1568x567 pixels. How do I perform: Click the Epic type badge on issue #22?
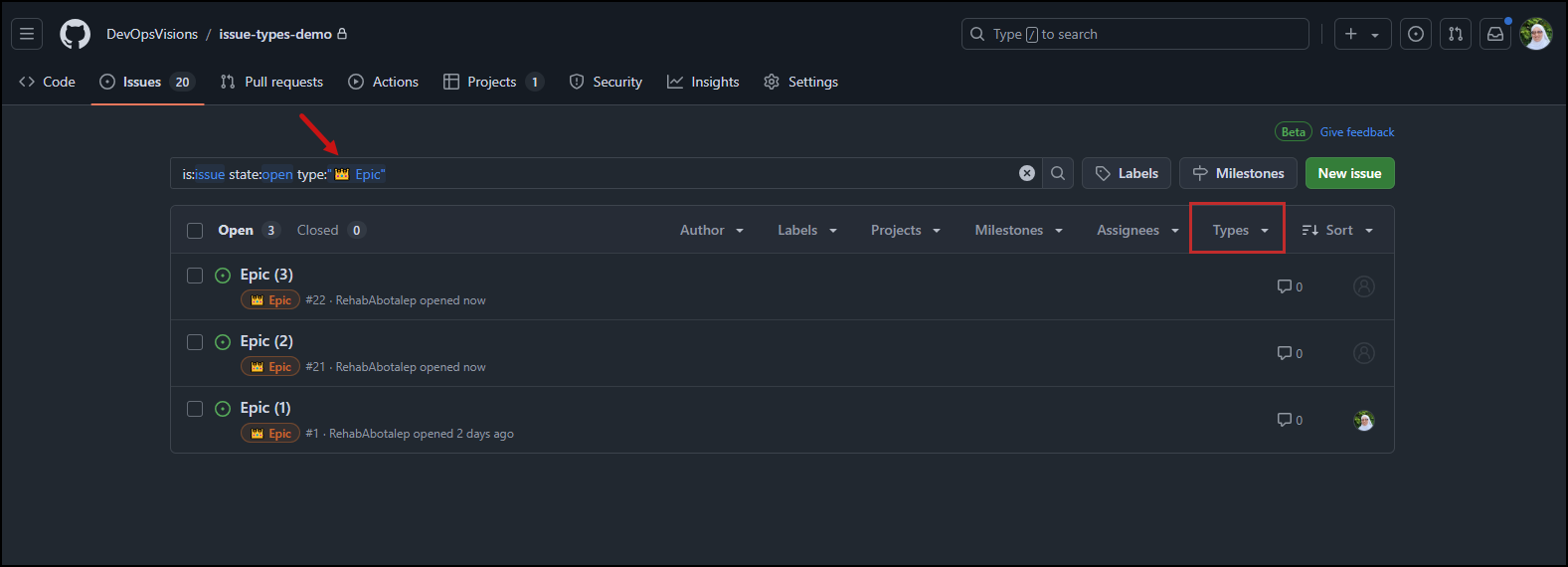270,300
